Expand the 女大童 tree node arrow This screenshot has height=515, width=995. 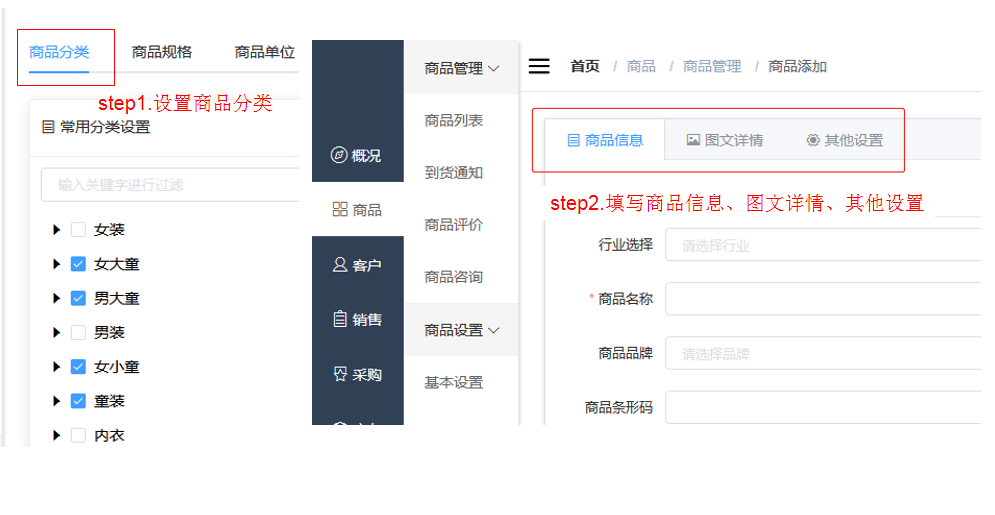tap(56, 264)
